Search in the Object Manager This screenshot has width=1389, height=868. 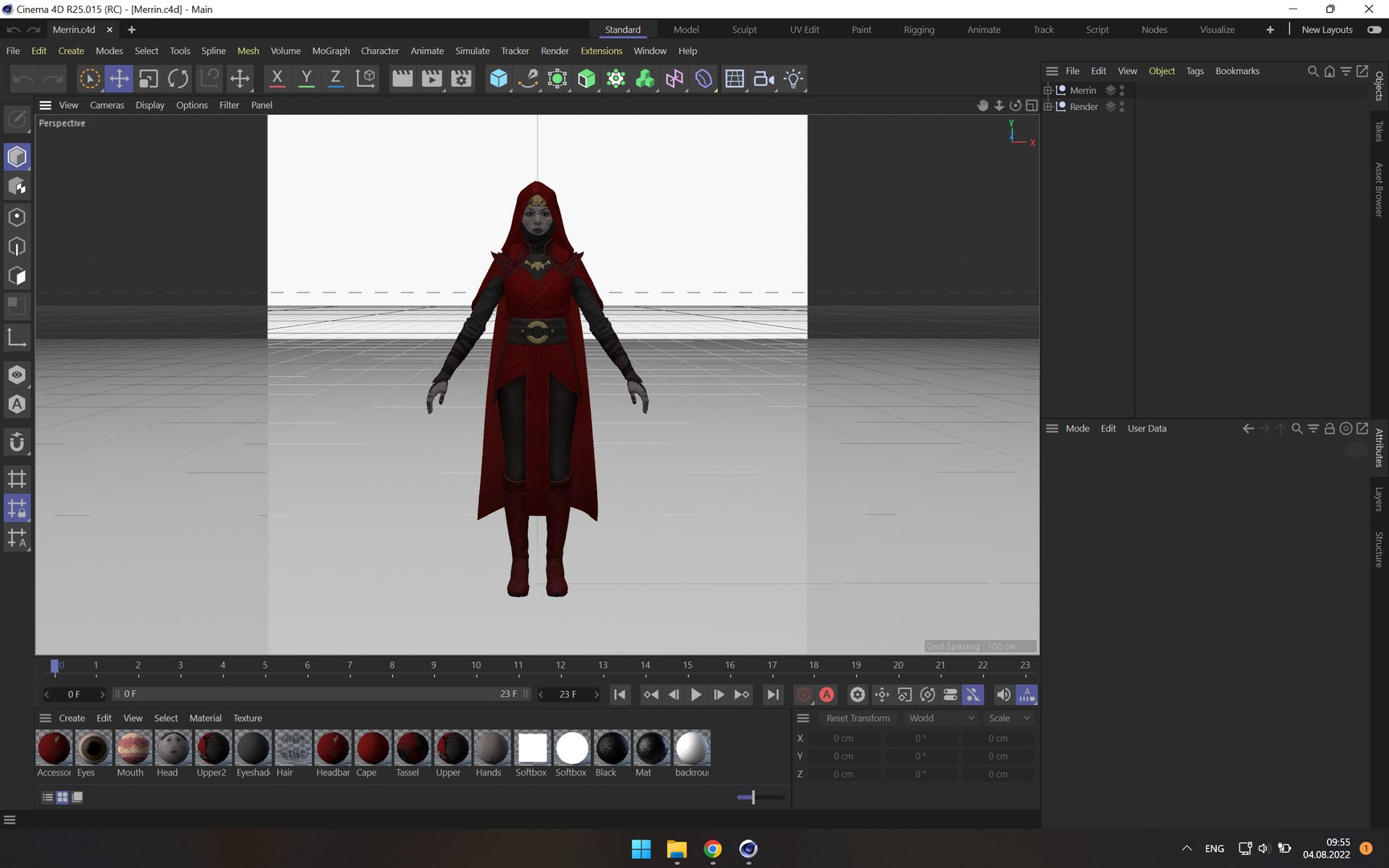point(1313,71)
